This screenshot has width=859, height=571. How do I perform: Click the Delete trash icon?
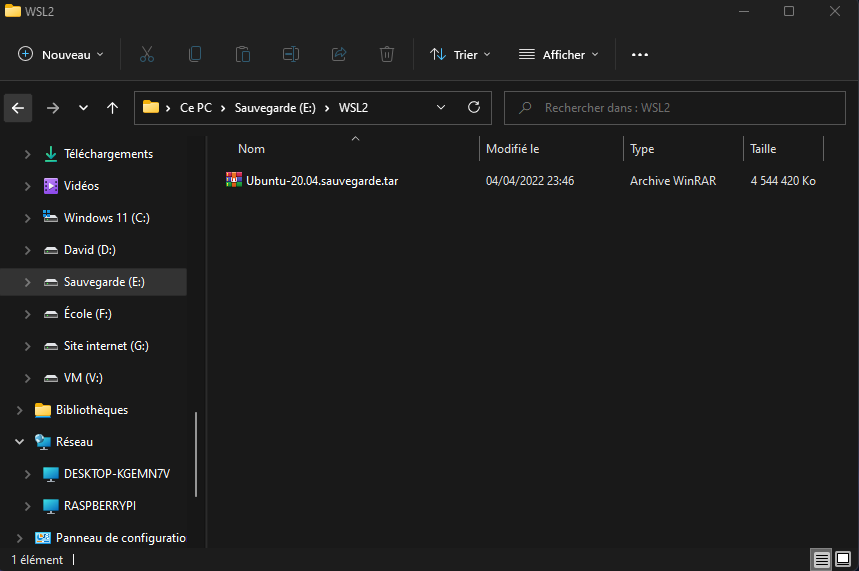pyautogui.click(x=387, y=54)
